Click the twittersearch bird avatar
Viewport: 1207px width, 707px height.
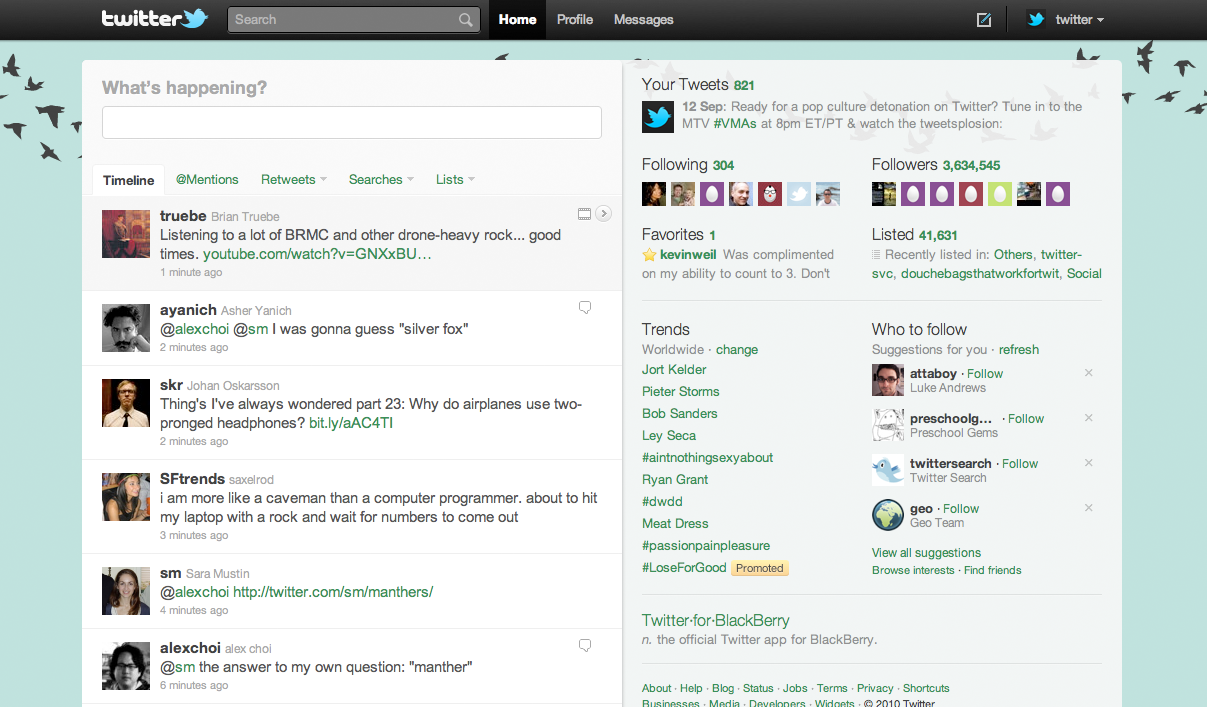tap(888, 470)
